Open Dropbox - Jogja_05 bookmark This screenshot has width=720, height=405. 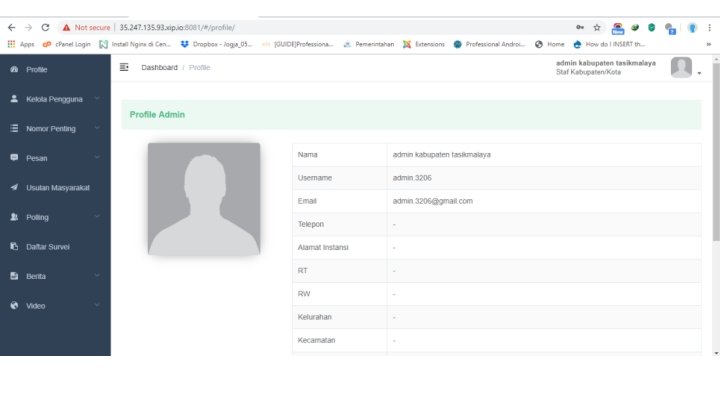[x=216, y=44]
